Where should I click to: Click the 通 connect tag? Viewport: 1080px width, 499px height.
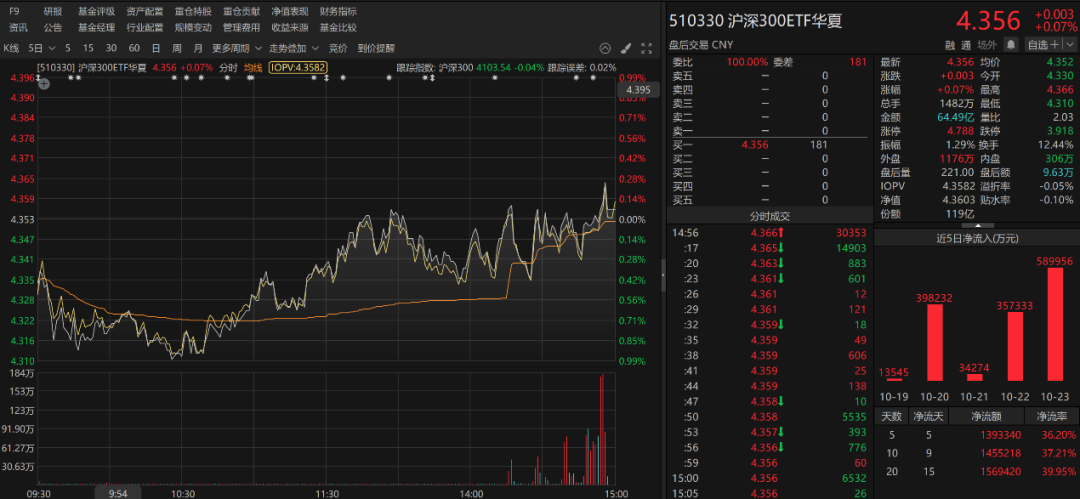tap(966, 45)
